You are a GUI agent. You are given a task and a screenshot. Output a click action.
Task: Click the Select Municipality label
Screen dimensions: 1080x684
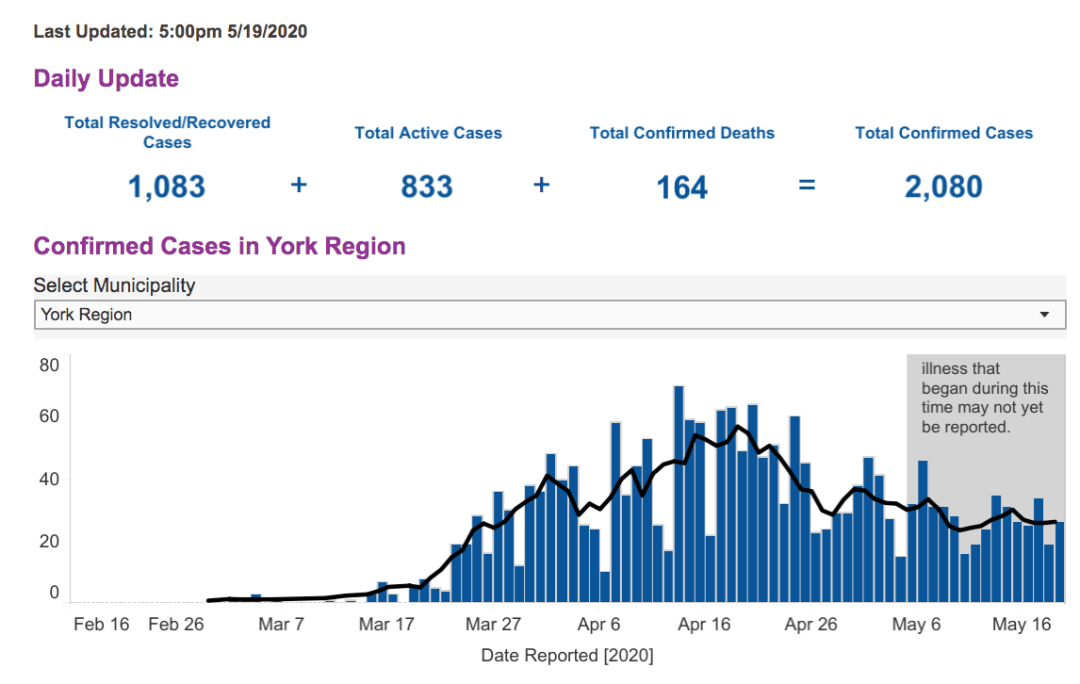(x=114, y=285)
